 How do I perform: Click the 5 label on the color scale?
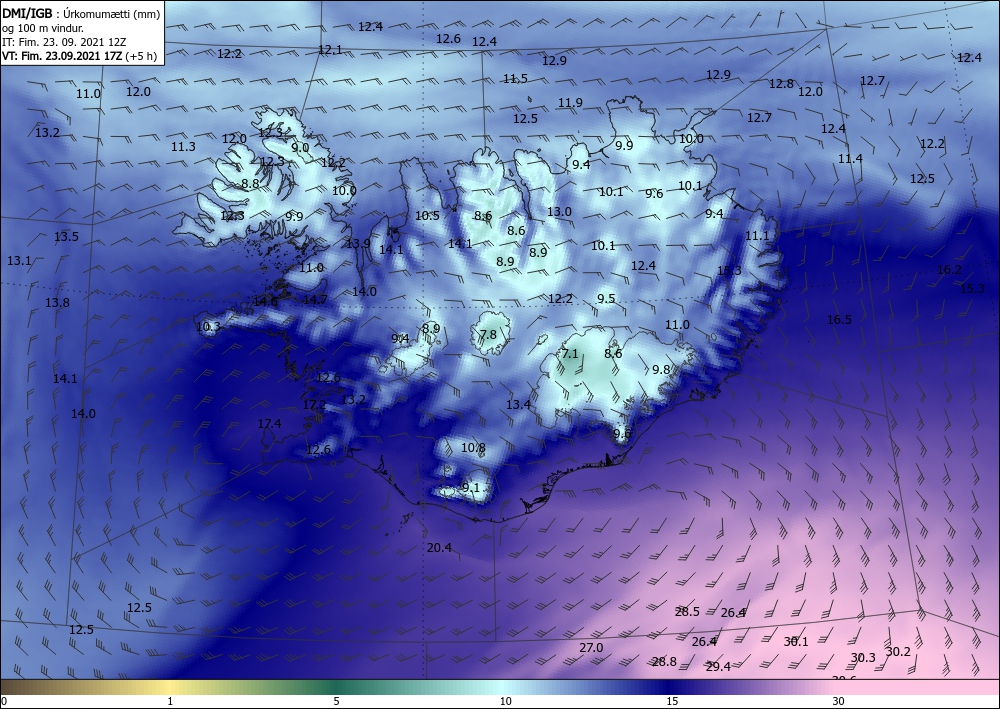pos(336,701)
